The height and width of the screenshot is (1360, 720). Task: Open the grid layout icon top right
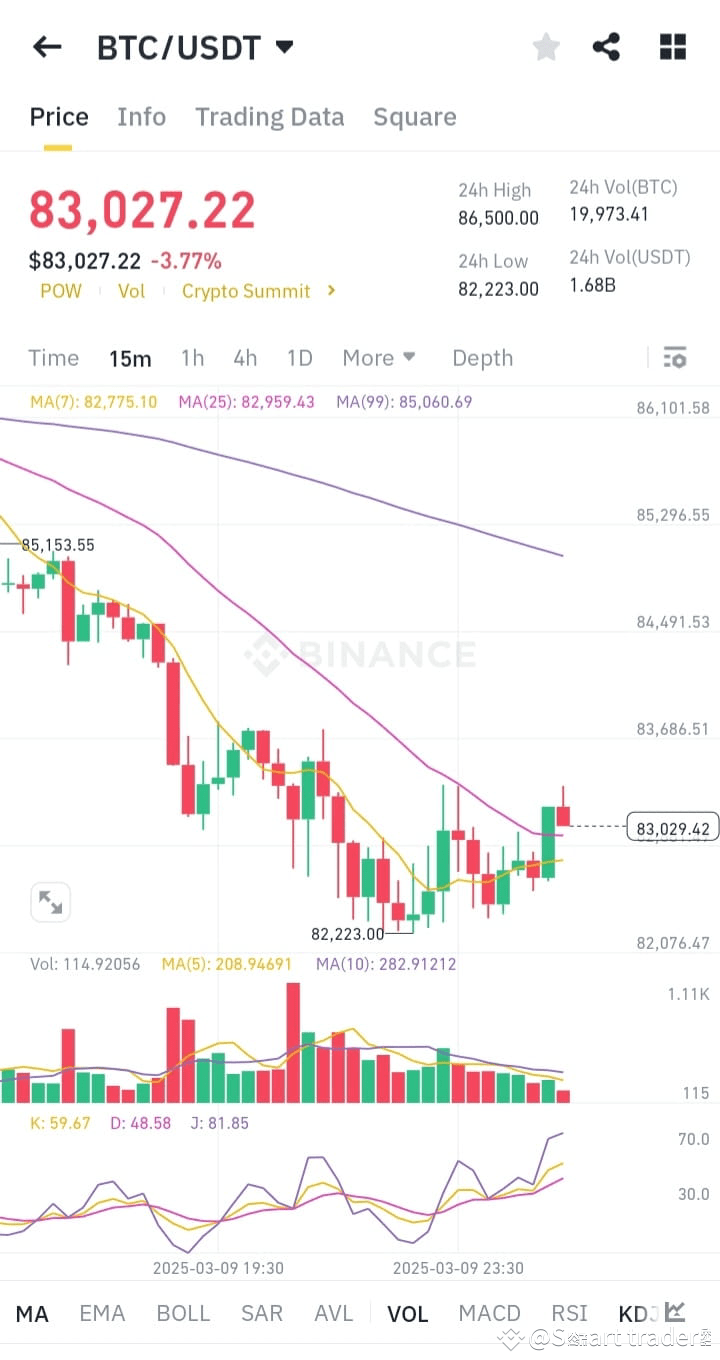[x=672, y=46]
